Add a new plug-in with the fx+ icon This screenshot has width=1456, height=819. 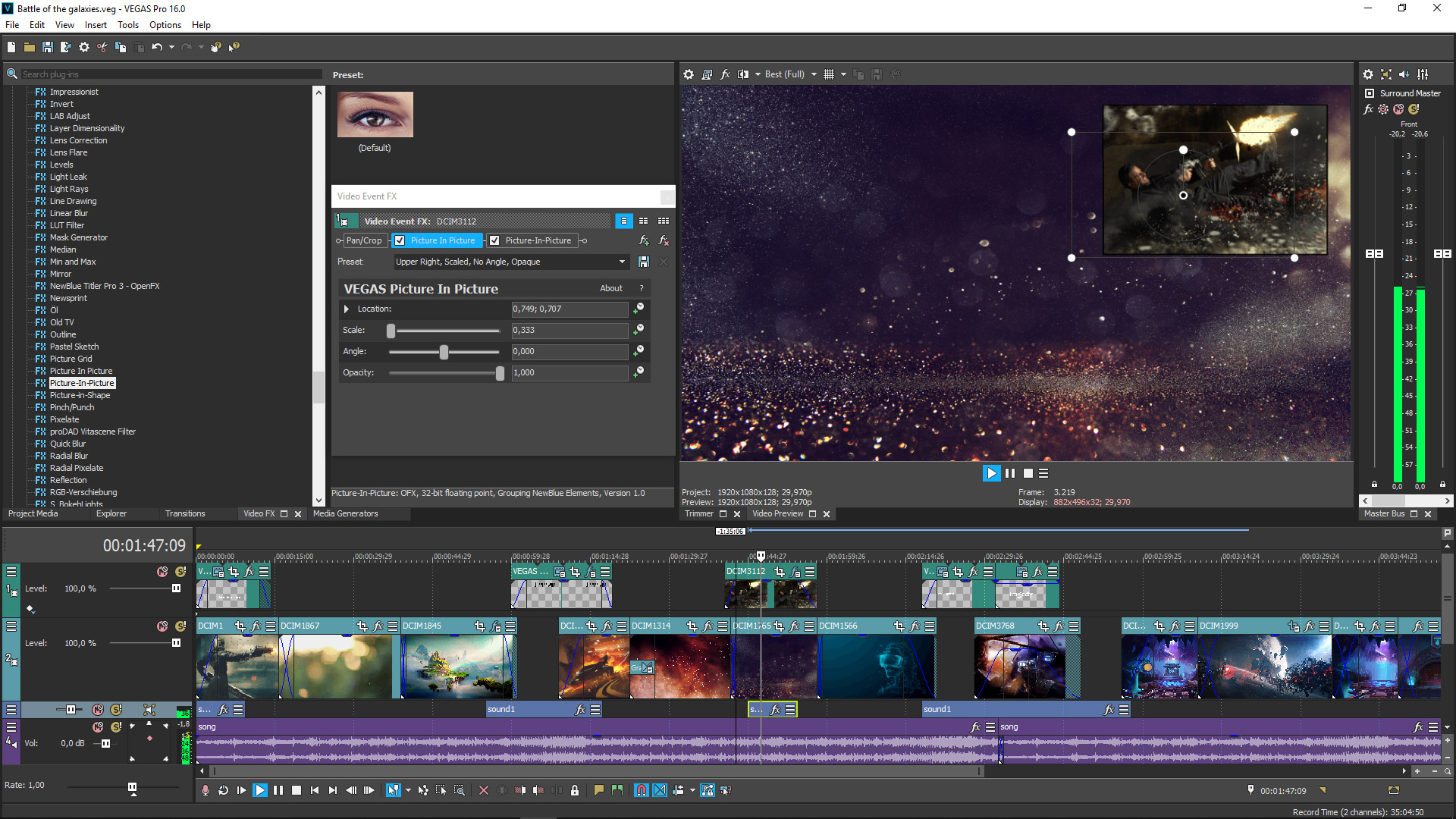pos(644,240)
